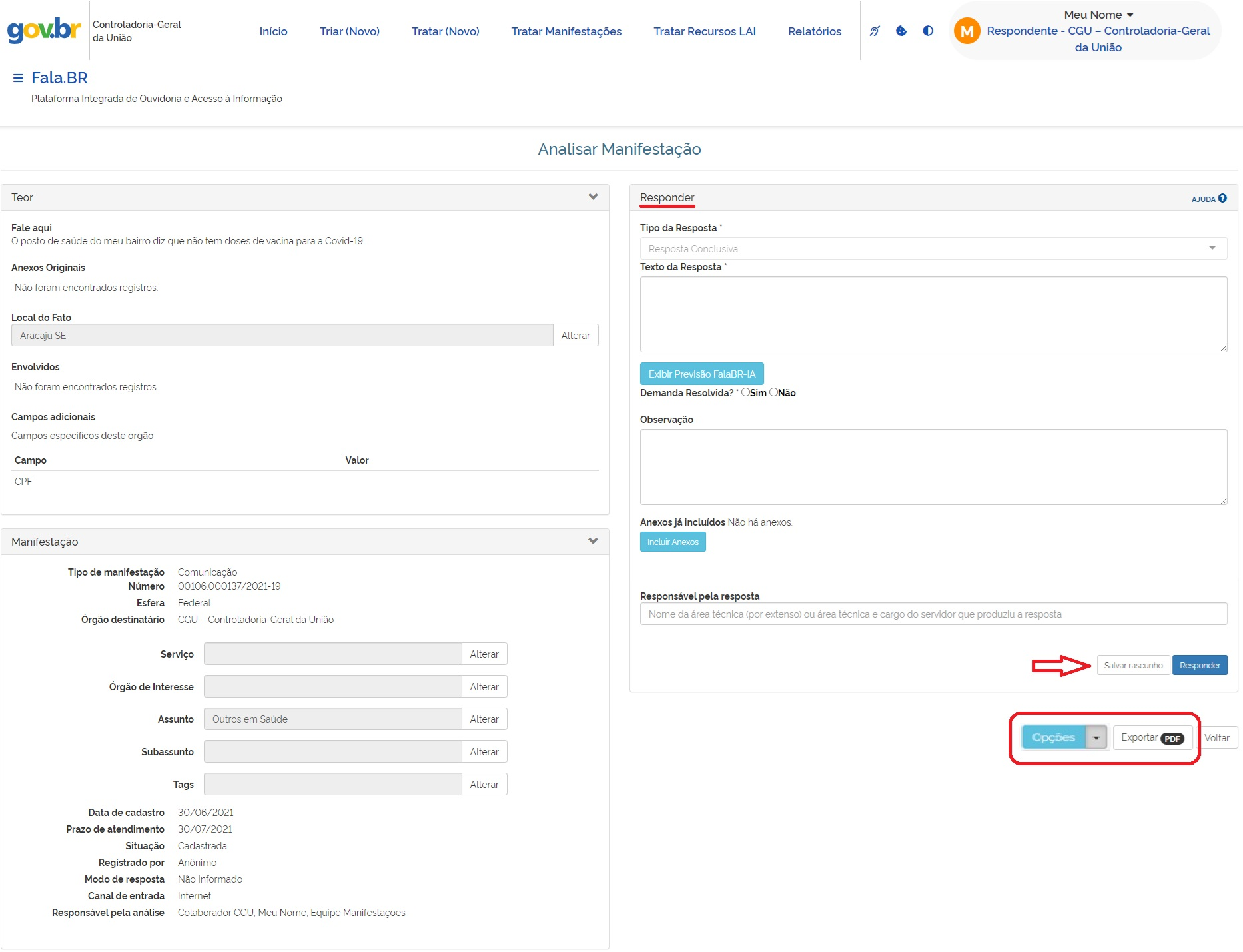Image resolution: width=1243 pixels, height=952 pixels.
Task: Open the Tipo da Resposta dropdown
Action: click(933, 248)
